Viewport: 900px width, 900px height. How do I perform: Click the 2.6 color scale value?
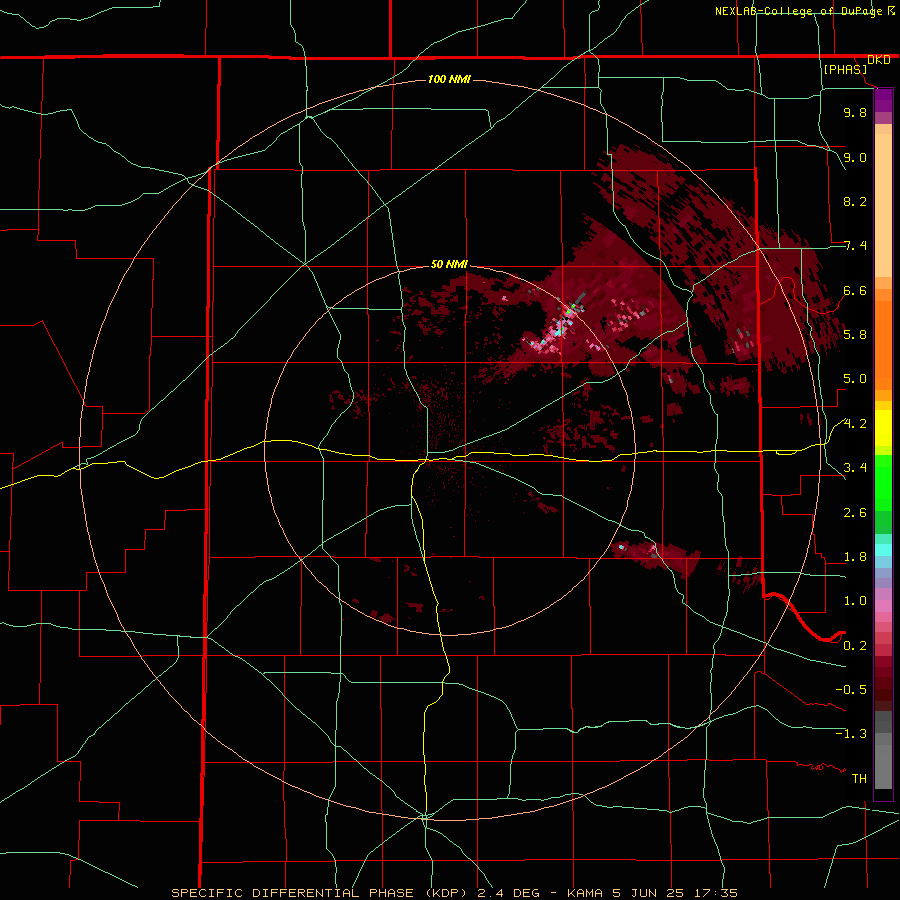click(855, 513)
